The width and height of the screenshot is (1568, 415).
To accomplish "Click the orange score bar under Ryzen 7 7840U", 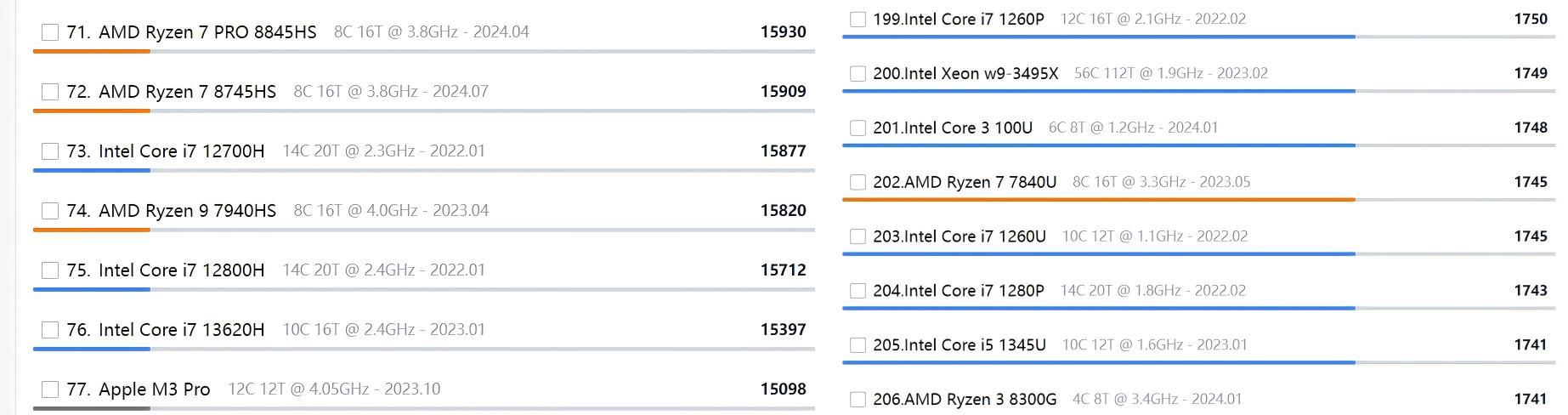I will [x=1098, y=200].
